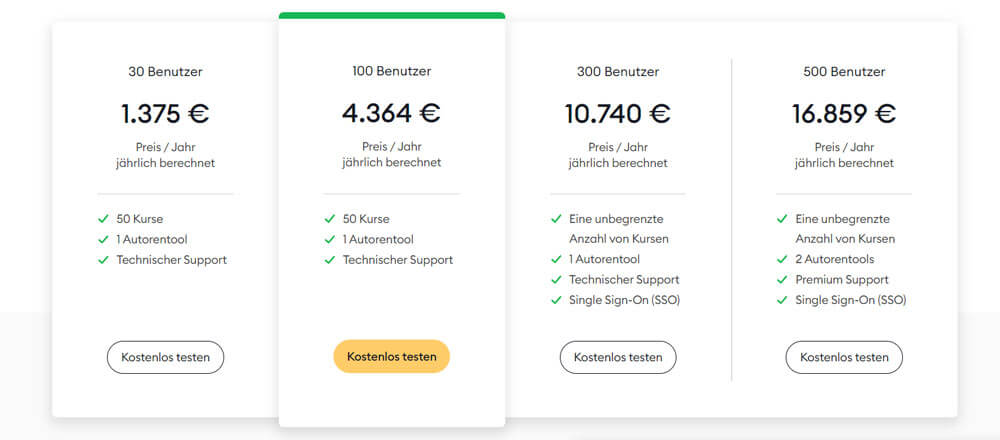Click checkmark beside Single Sign-On in 300 Benutzer
This screenshot has width=1000, height=440.
click(556, 300)
